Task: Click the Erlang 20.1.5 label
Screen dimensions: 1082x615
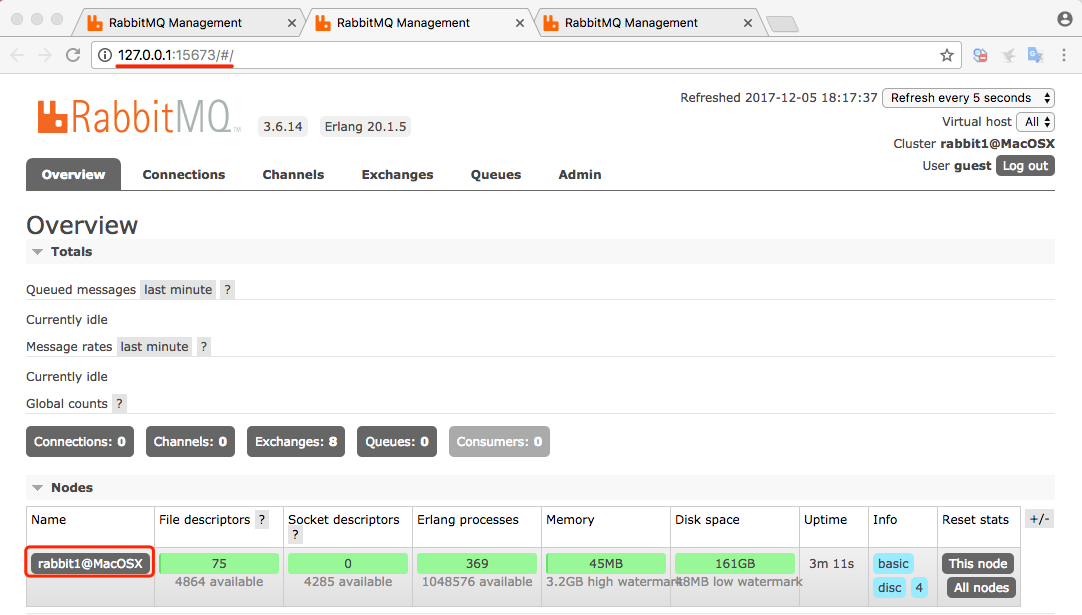Action: coord(365,127)
